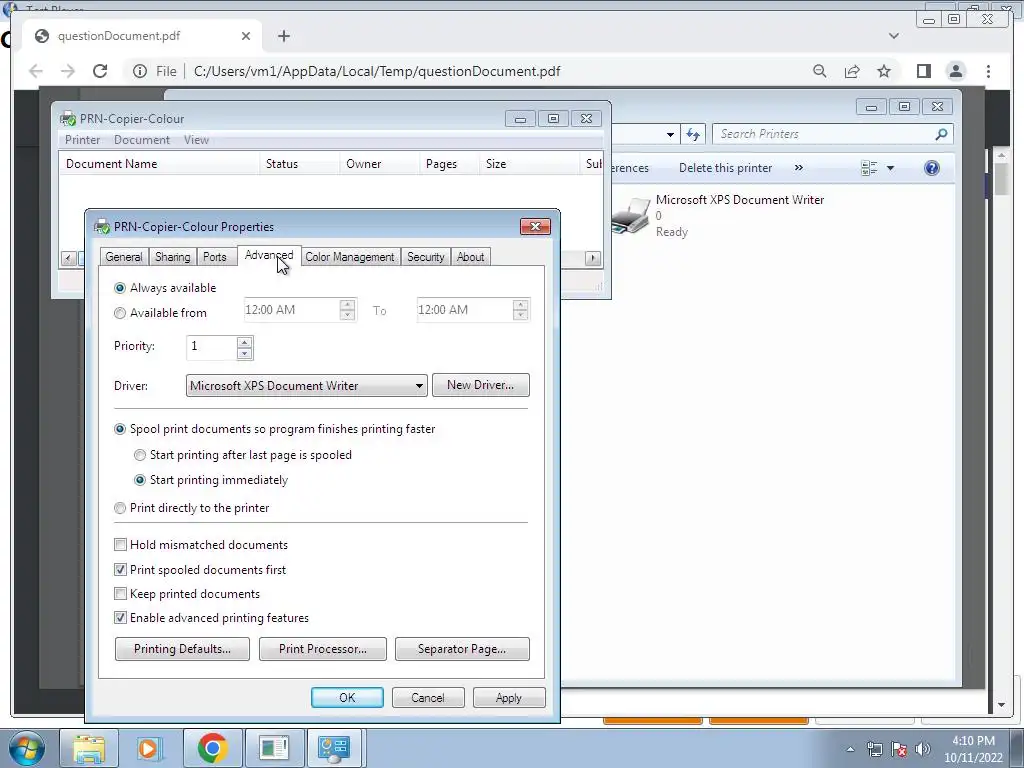The height and width of the screenshot is (768, 1024).
Task: Open the Control Panel taskbar item
Action: [x=334, y=748]
